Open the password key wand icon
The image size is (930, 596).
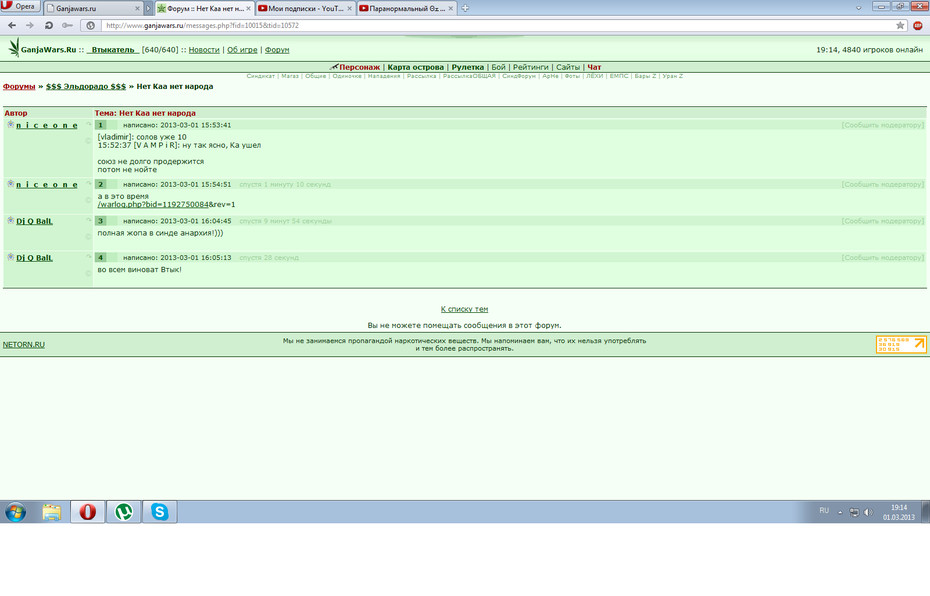click(68, 26)
